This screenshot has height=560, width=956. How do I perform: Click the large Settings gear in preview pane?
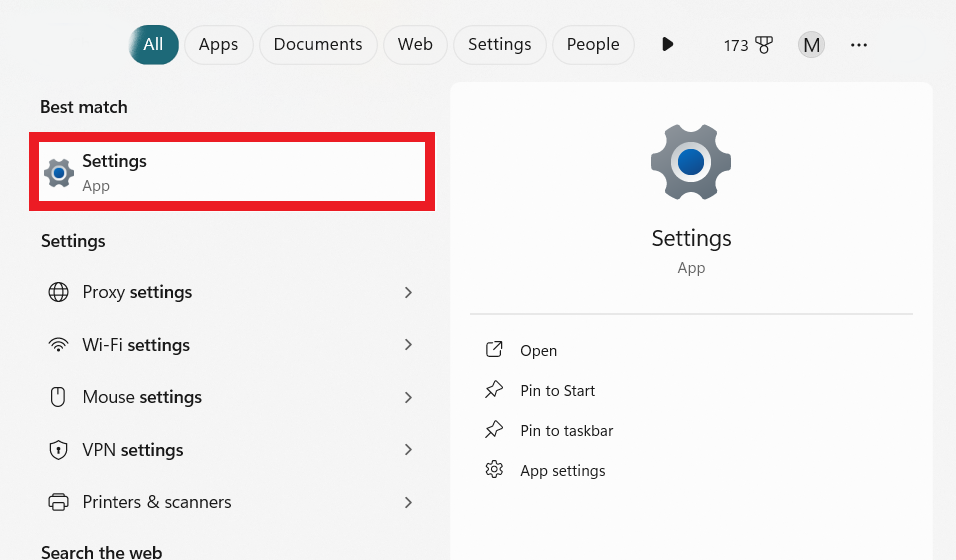point(691,162)
